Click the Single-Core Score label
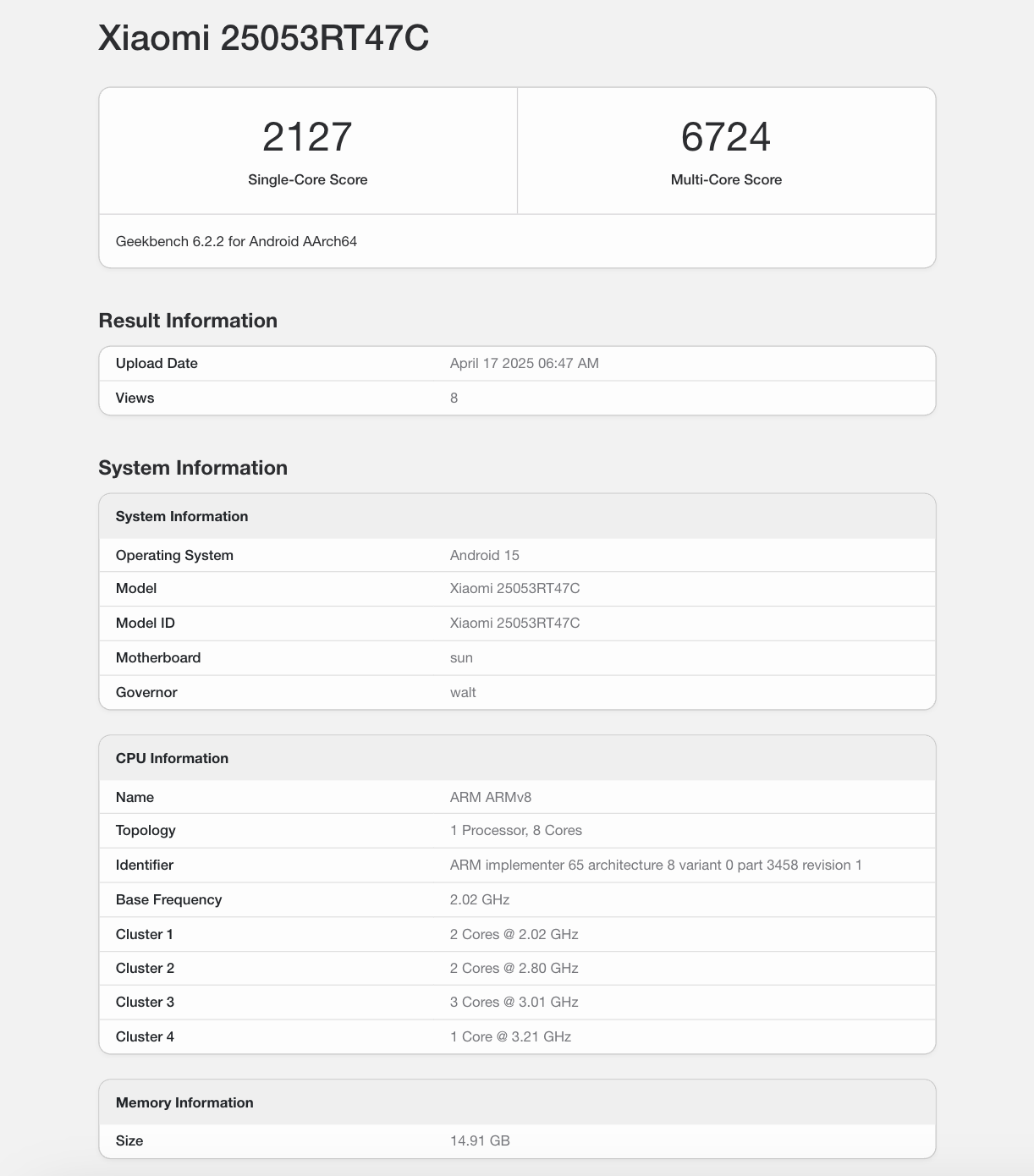The width and height of the screenshot is (1034, 1176). tap(307, 179)
